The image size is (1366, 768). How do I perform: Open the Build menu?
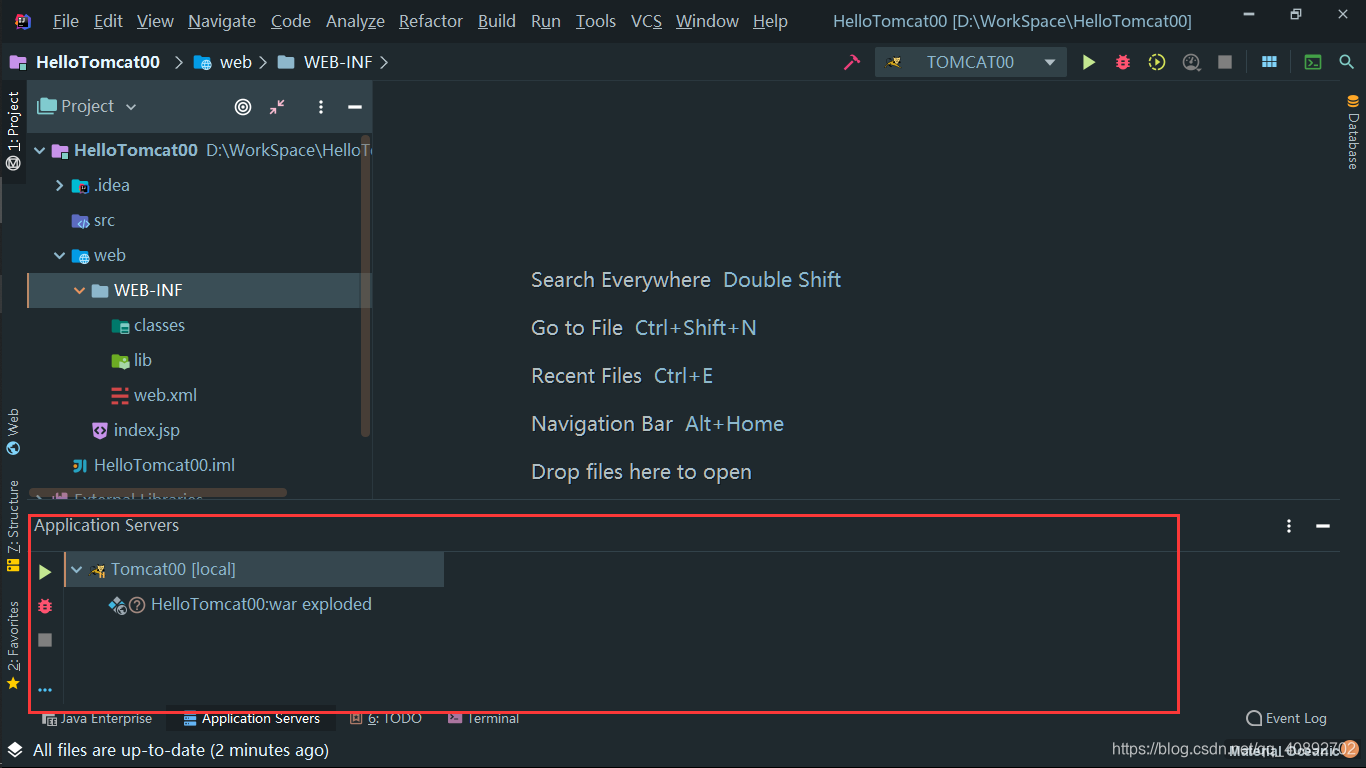pyautogui.click(x=497, y=21)
